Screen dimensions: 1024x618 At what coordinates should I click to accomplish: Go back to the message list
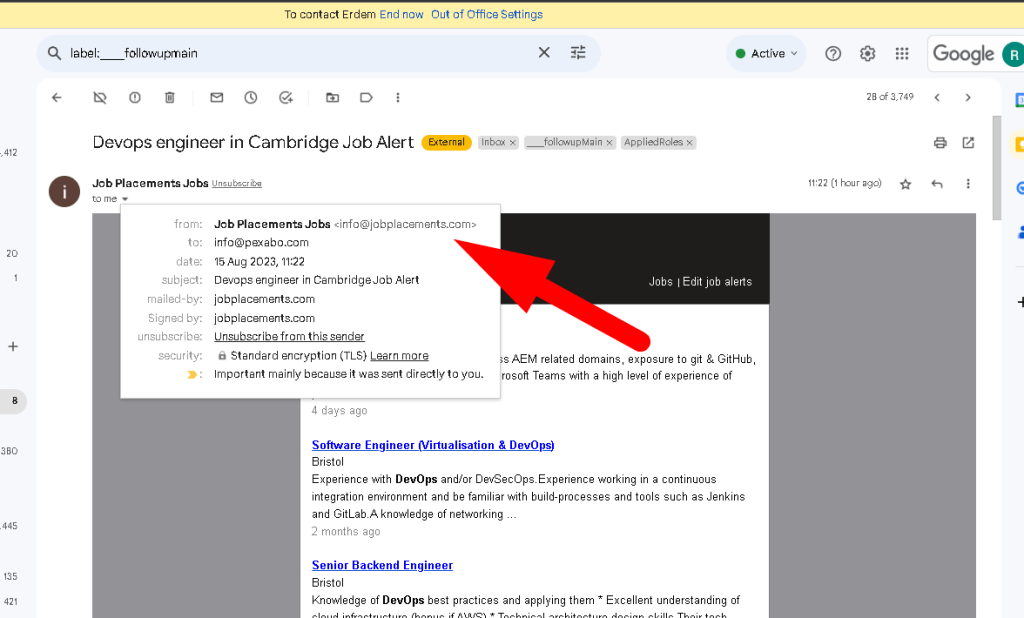point(57,97)
